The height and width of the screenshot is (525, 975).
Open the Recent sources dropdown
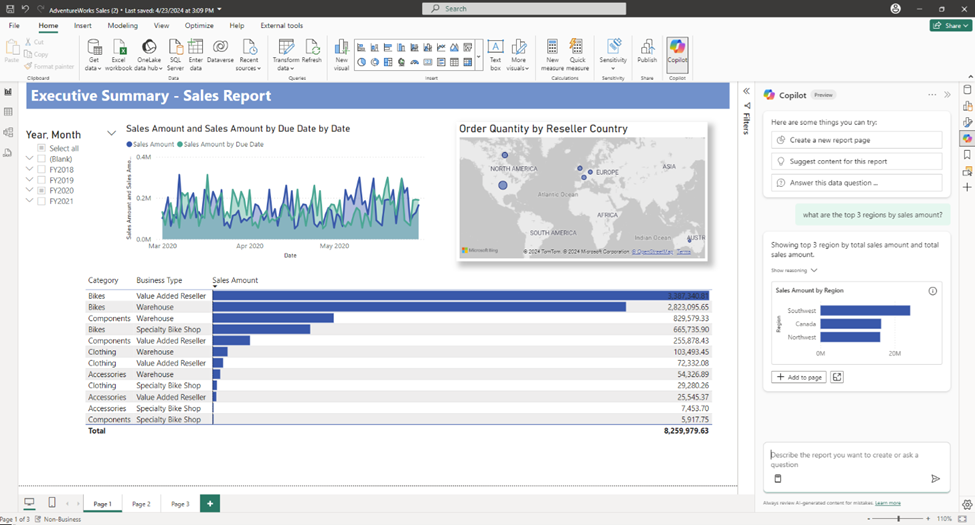pyautogui.click(x=249, y=55)
